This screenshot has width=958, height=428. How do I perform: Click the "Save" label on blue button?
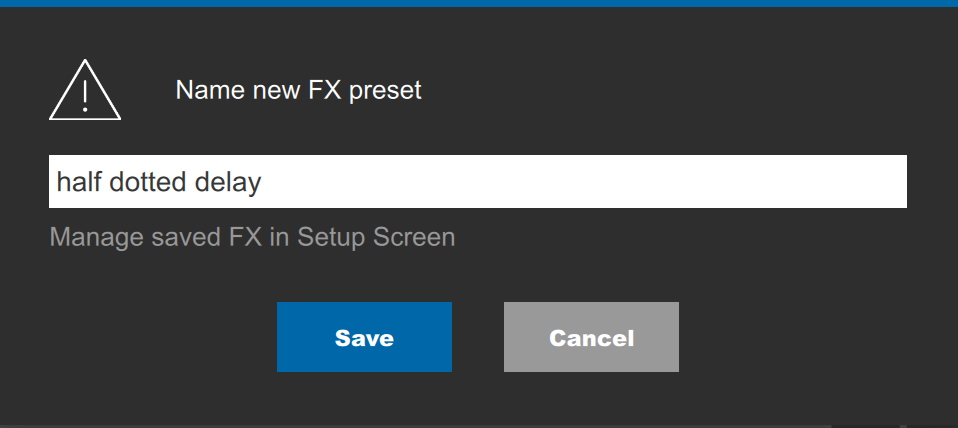pos(364,338)
